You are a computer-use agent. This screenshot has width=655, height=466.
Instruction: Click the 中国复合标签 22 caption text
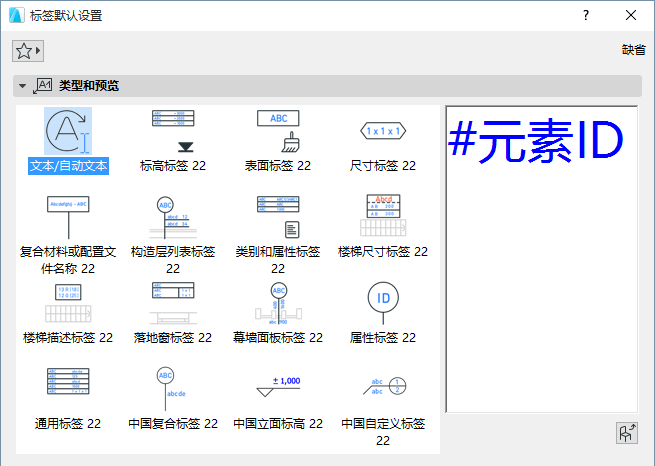click(x=173, y=424)
